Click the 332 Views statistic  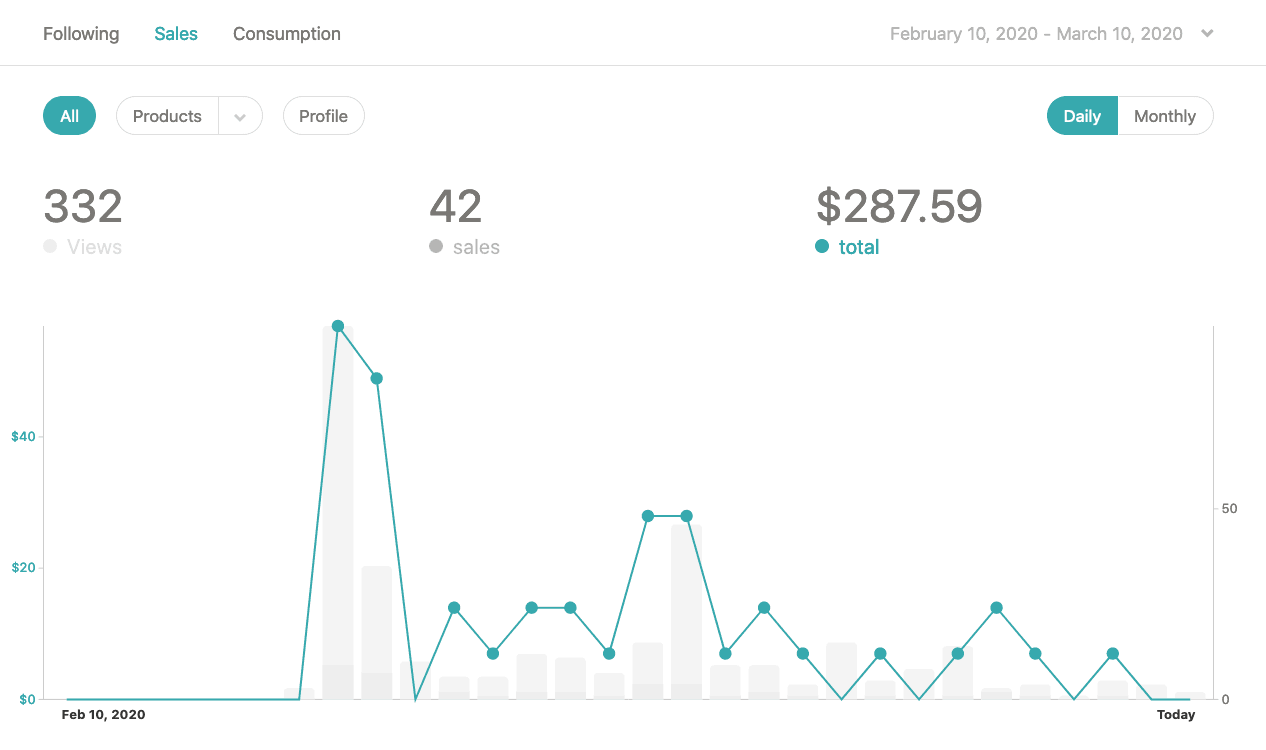click(x=82, y=207)
